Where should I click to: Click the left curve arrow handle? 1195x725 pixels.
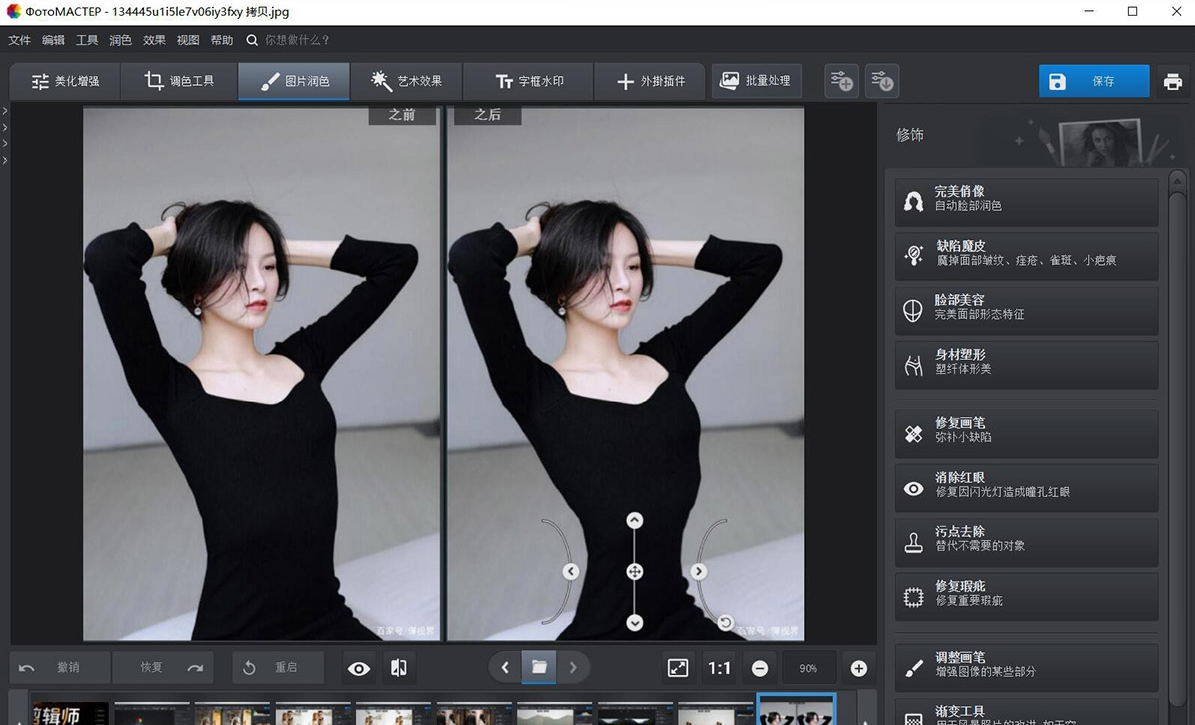(x=570, y=572)
